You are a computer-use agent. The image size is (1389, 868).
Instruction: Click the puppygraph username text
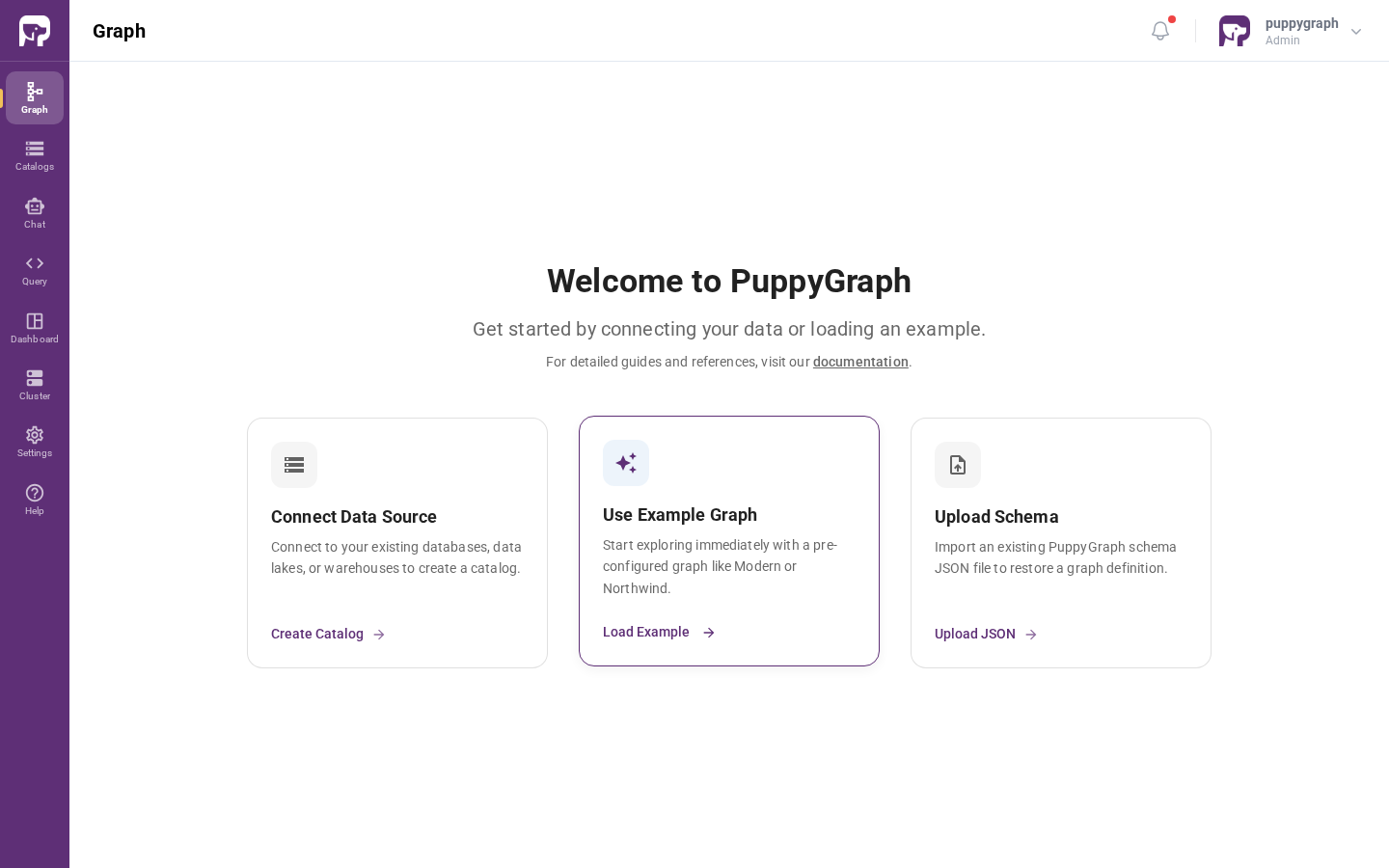pos(1301,23)
